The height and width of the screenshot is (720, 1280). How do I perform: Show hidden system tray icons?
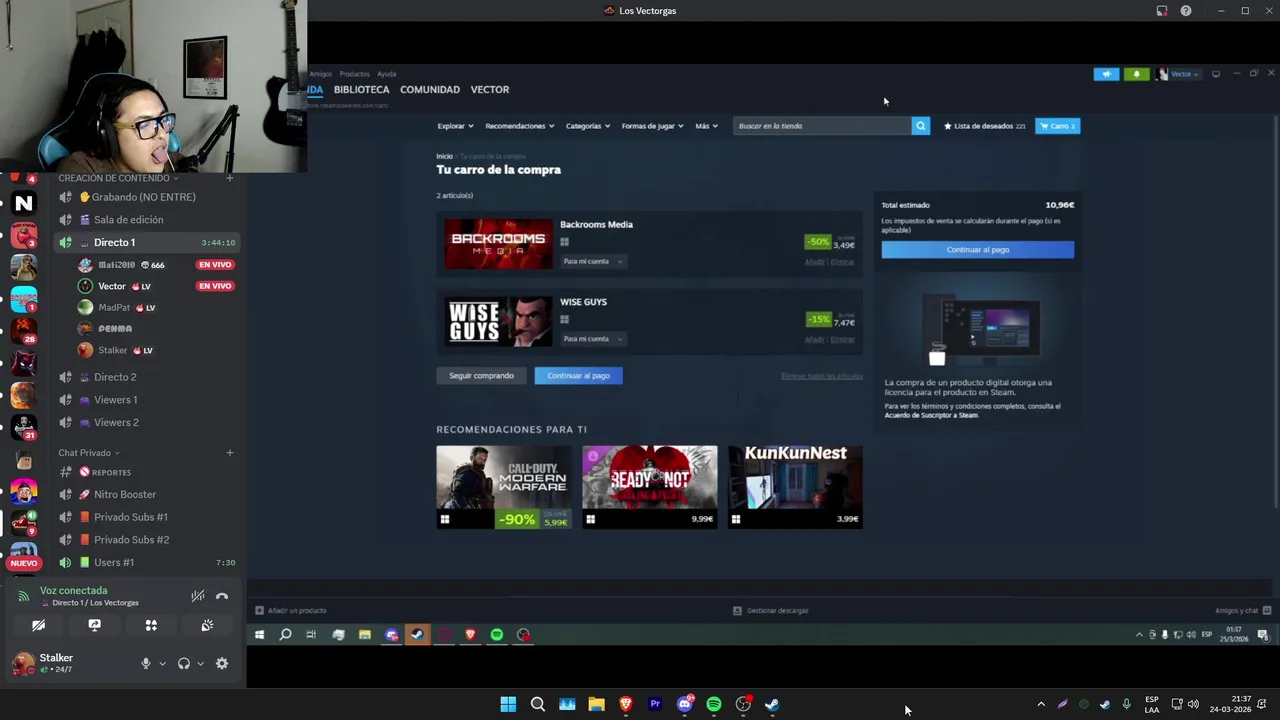click(x=1041, y=704)
